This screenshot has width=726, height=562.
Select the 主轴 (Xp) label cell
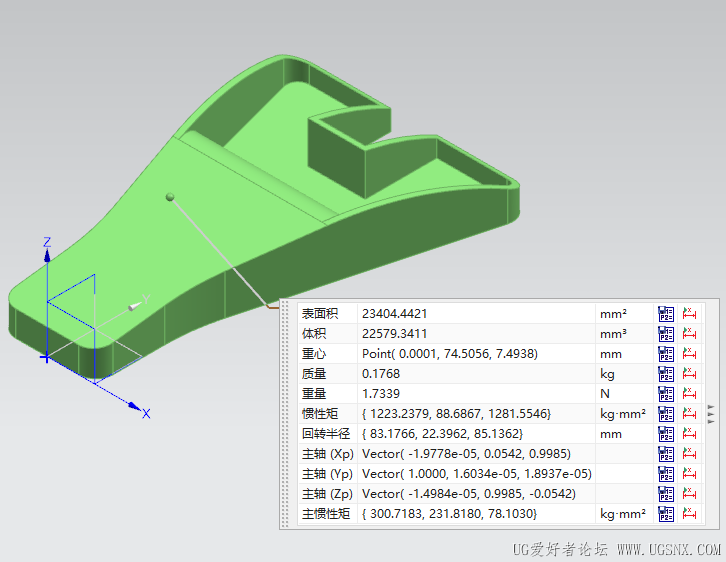[328, 454]
